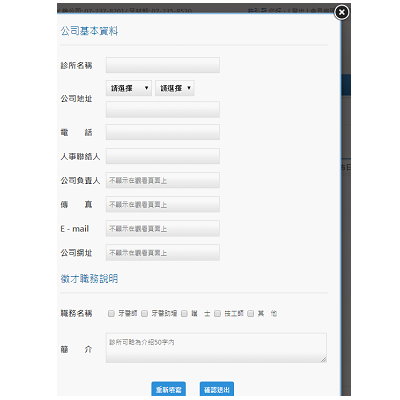Click the address text field below dropdowns

pos(163,110)
